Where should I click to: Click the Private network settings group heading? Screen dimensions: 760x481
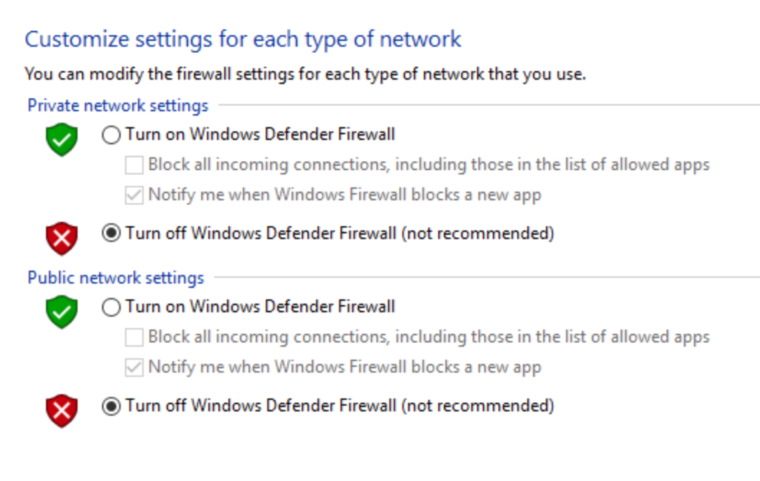118,105
